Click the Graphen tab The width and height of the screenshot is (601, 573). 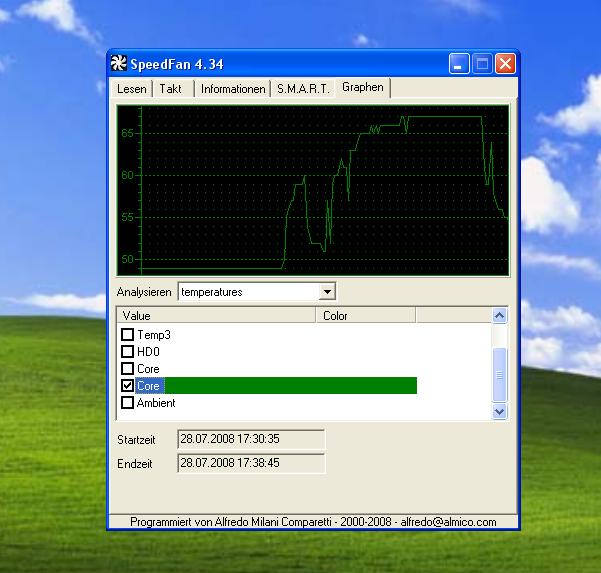(363, 87)
